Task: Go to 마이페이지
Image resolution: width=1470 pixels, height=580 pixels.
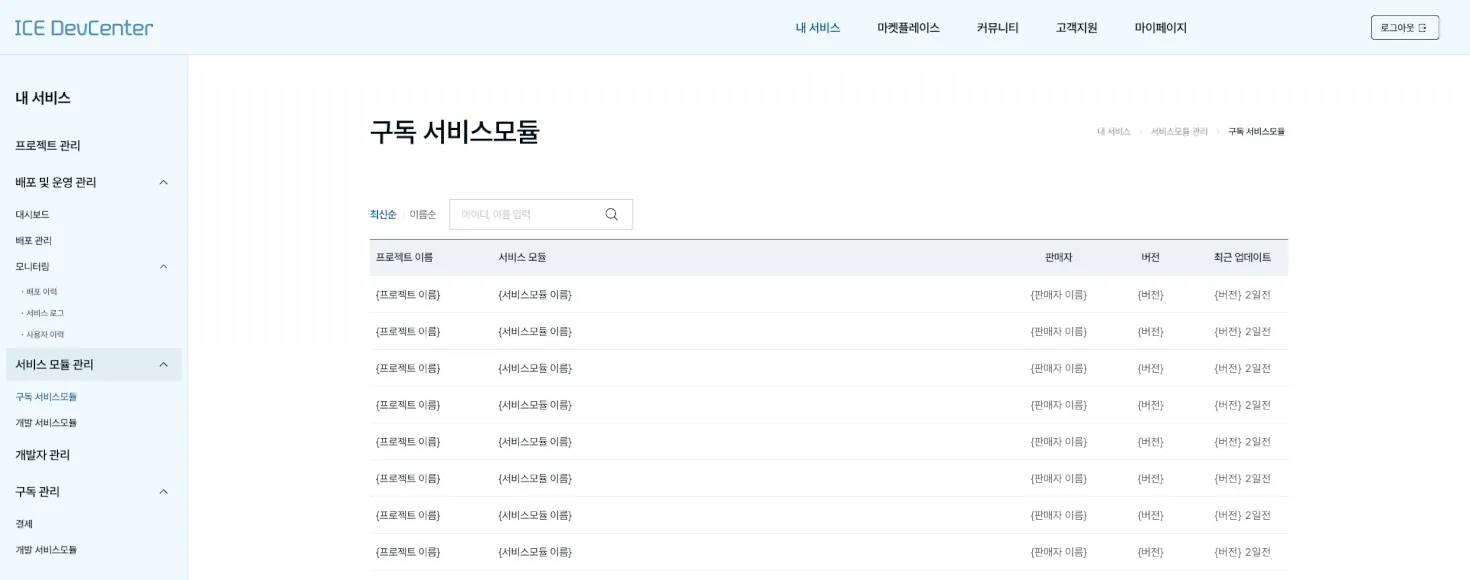Action: [x=1160, y=27]
